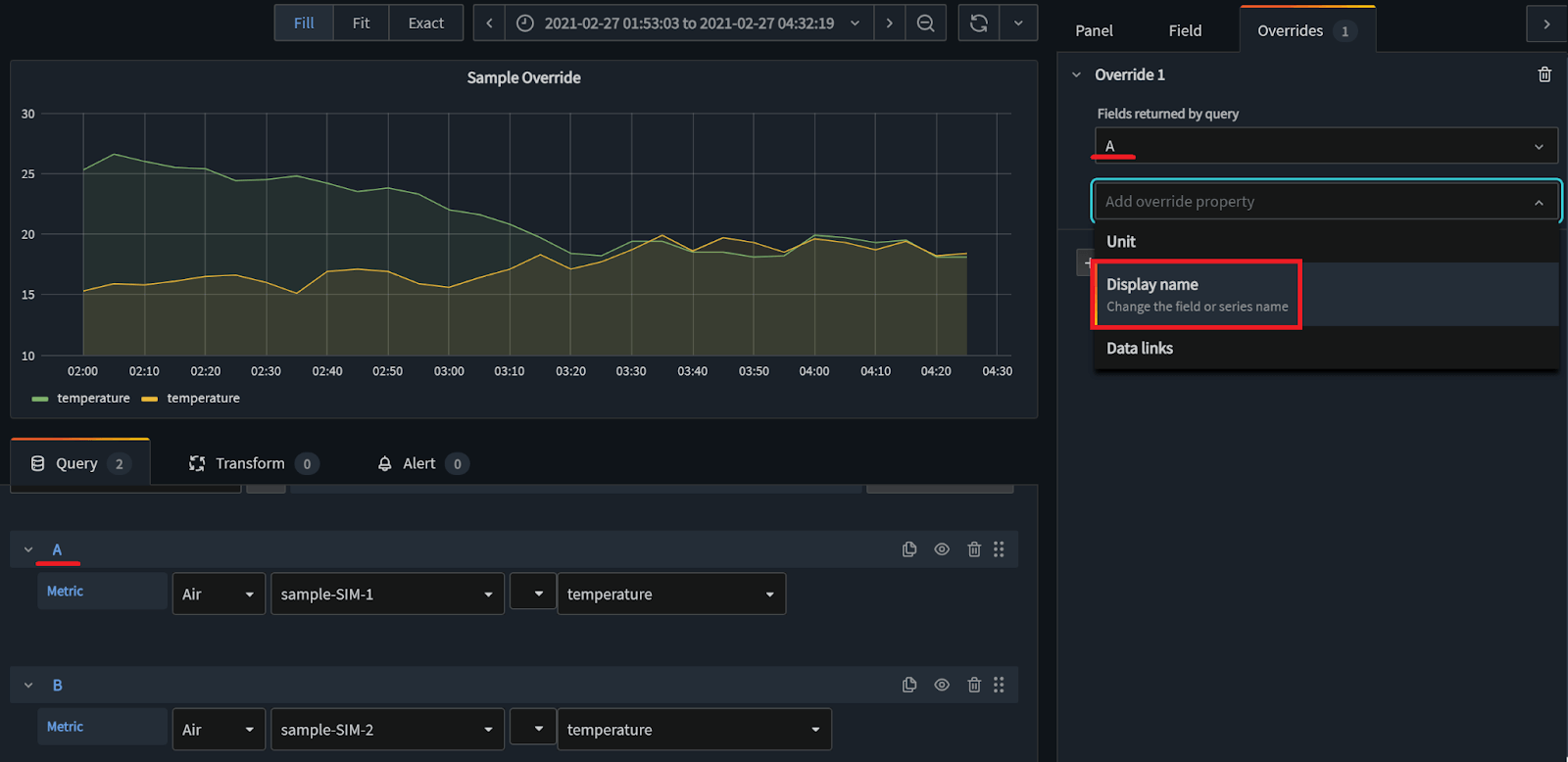Image resolution: width=1568 pixels, height=762 pixels.
Task: Duplicate query A
Action: coord(909,549)
